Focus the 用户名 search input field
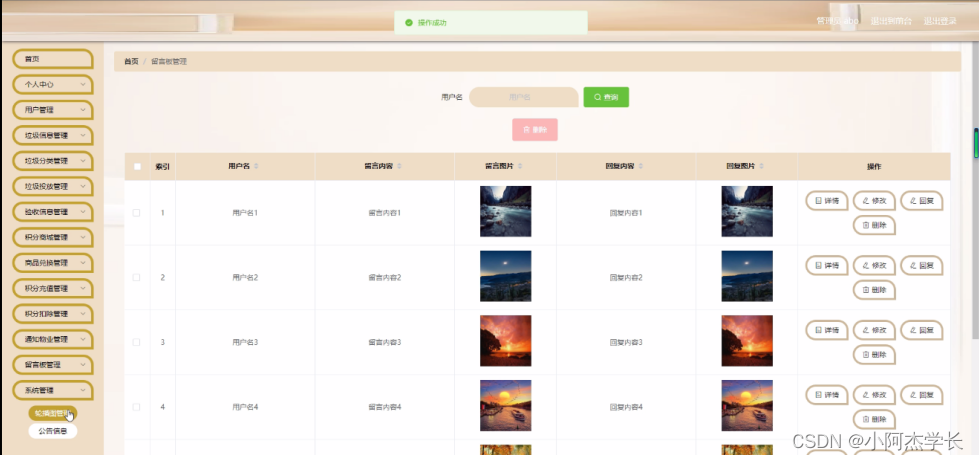979x460 pixels. click(x=523, y=97)
